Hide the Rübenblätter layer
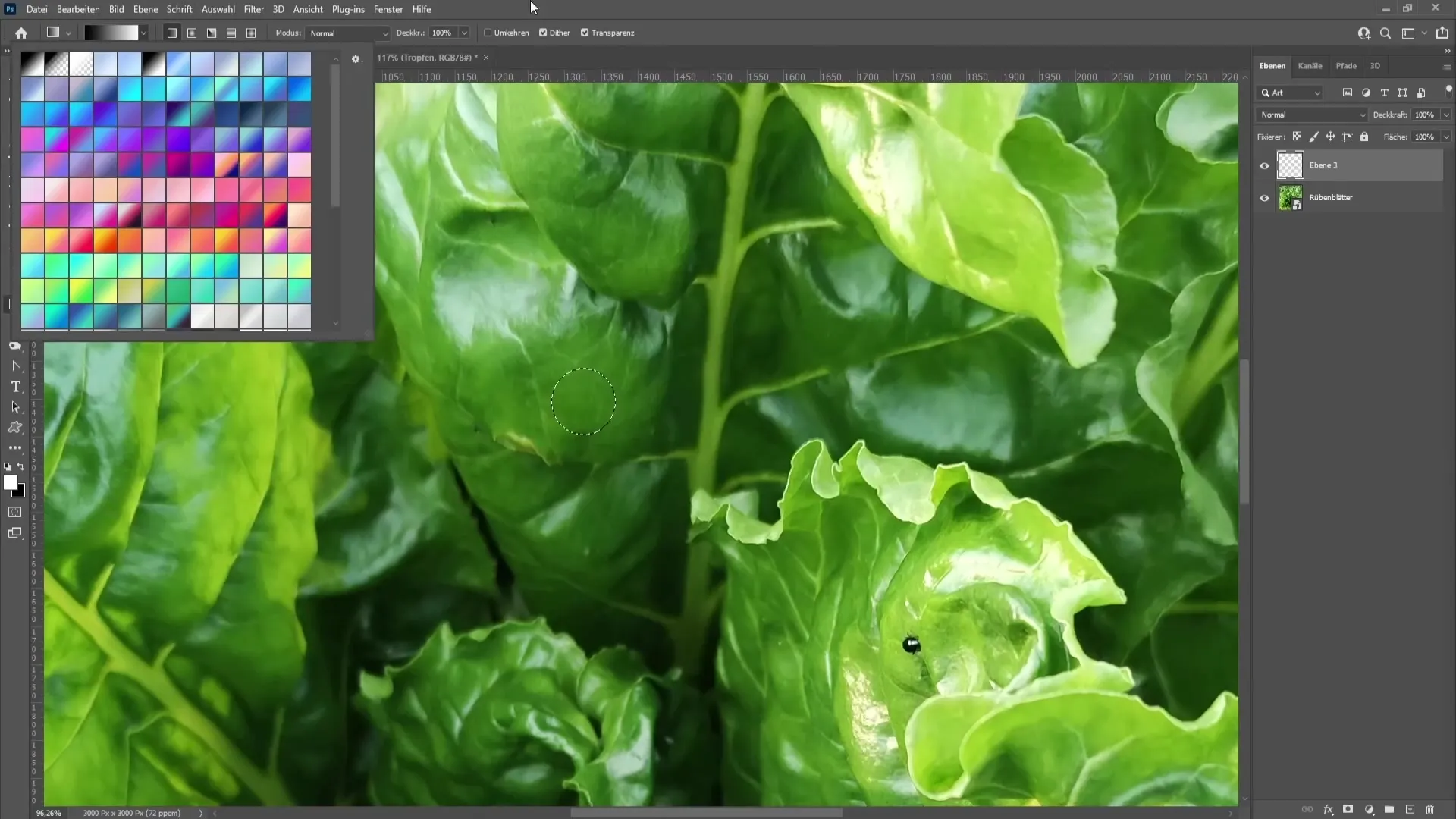The width and height of the screenshot is (1456, 819). (1264, 198)
